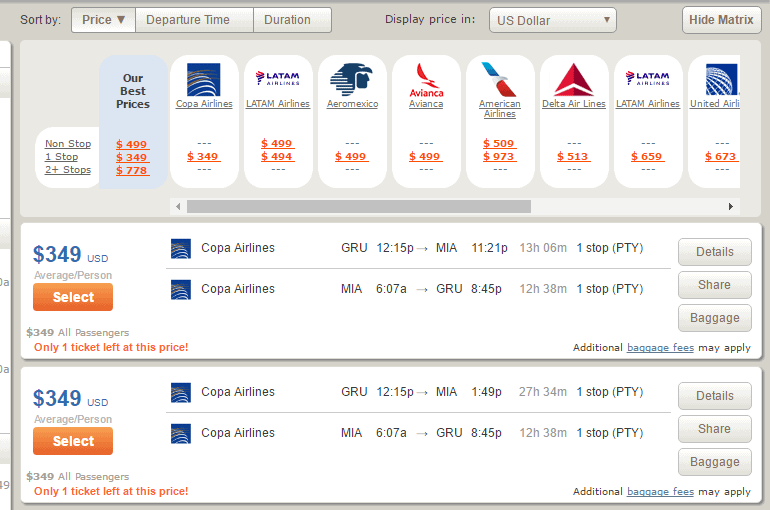Sort results by Duration
This screenshot has height=510, width=770.
click(287, 20)
